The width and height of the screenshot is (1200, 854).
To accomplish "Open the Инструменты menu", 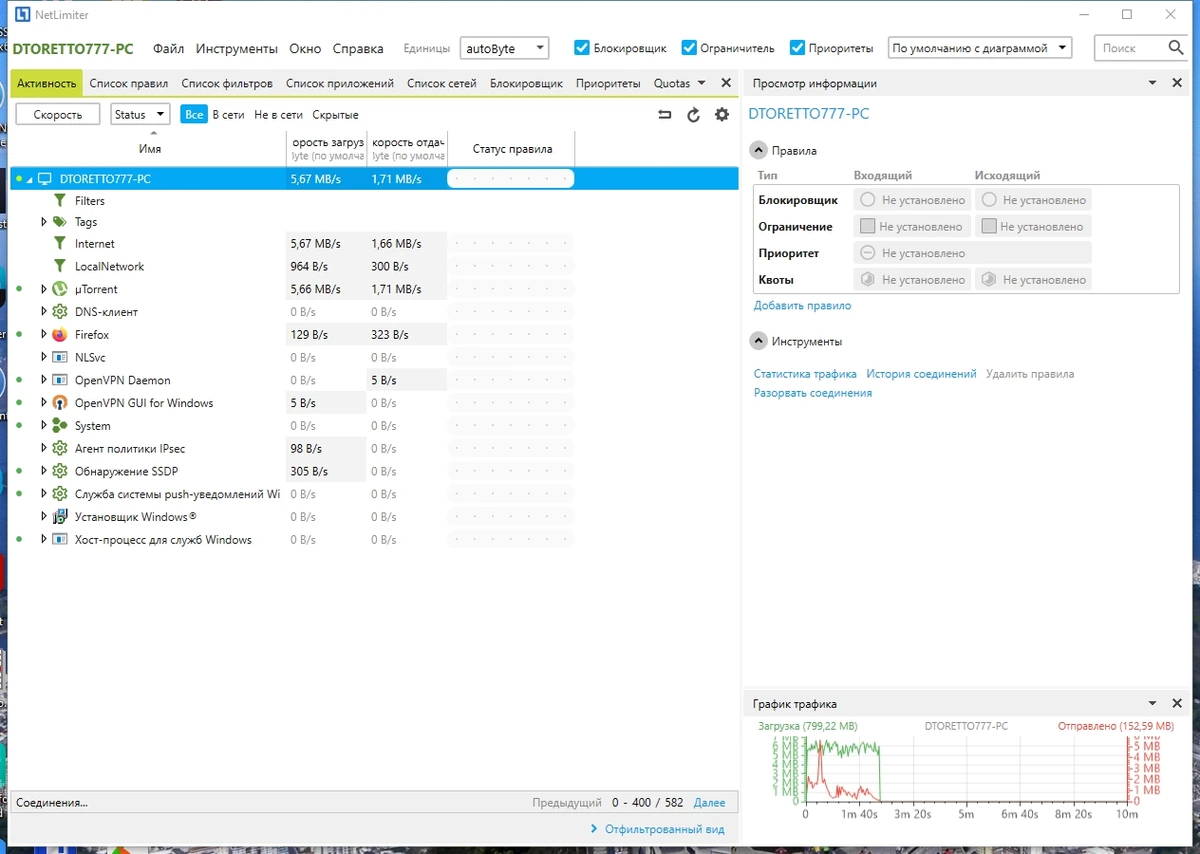I will tap(236, 48).
